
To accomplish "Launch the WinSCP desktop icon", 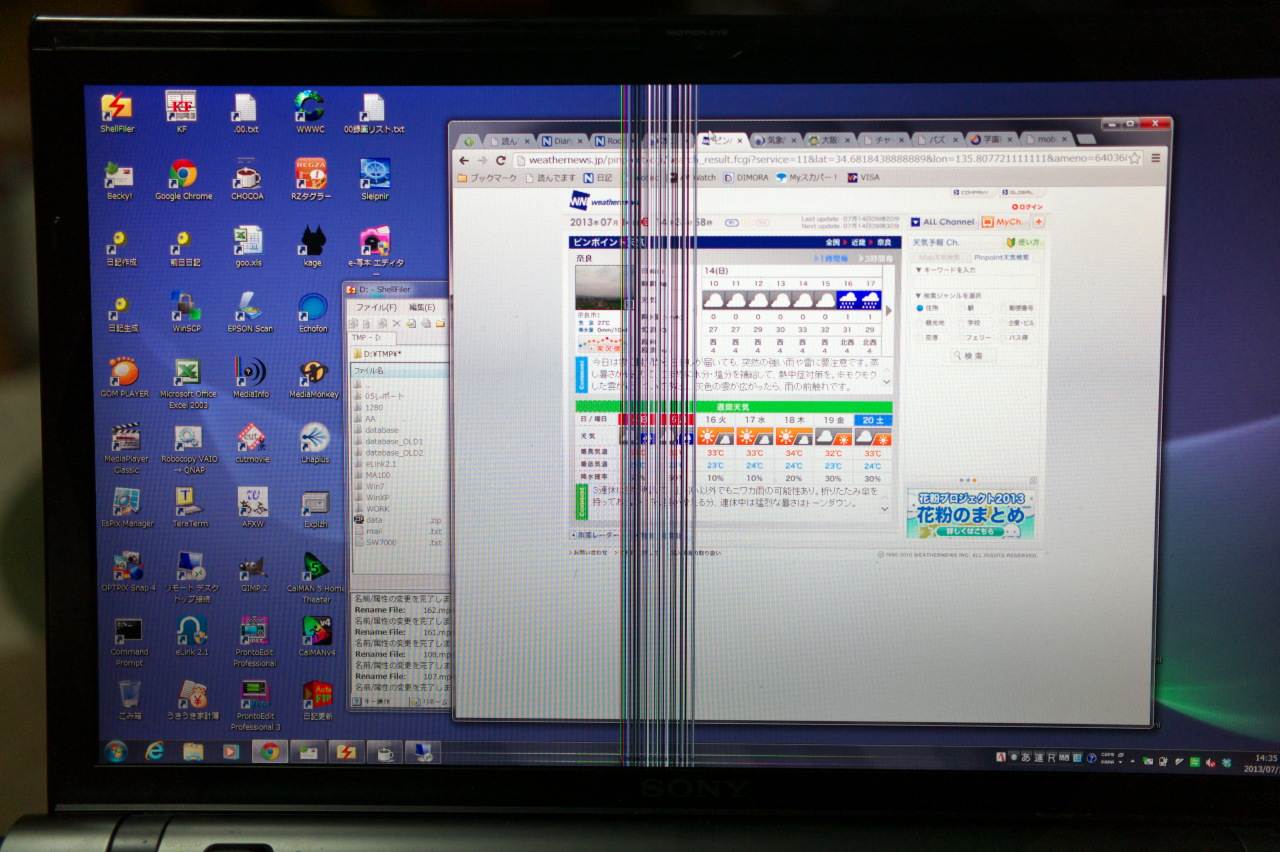I will click(186, 306).
